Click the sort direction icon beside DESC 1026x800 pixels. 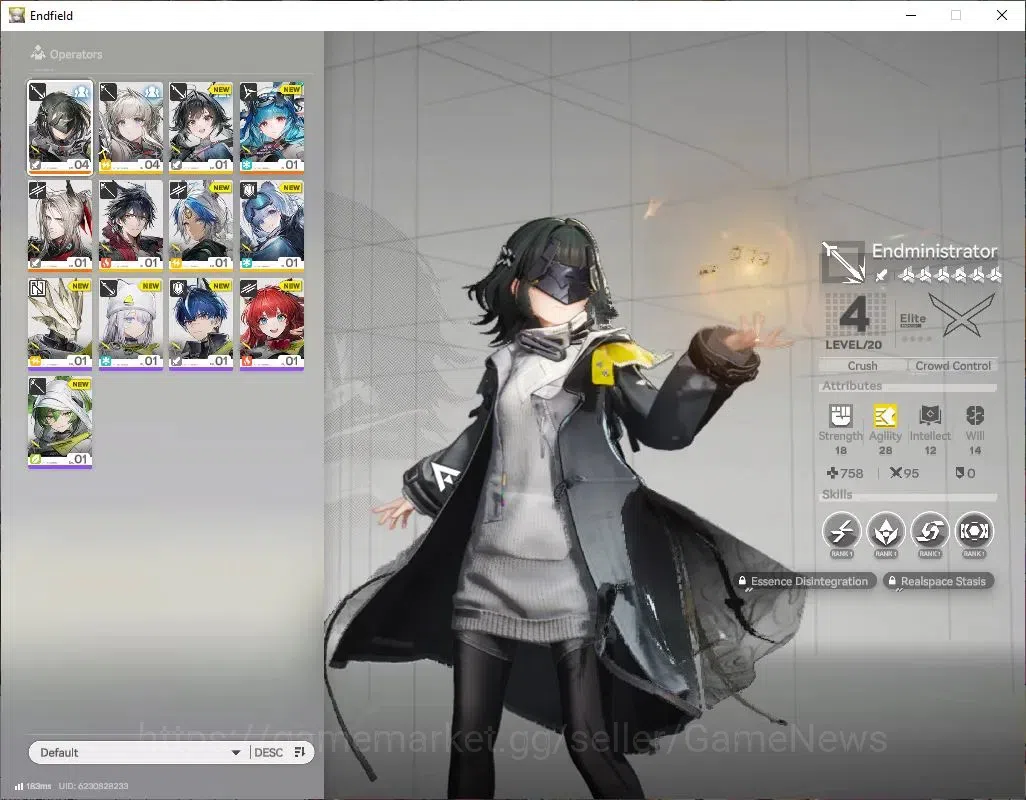pyautogui.click(x=300, y=752)
